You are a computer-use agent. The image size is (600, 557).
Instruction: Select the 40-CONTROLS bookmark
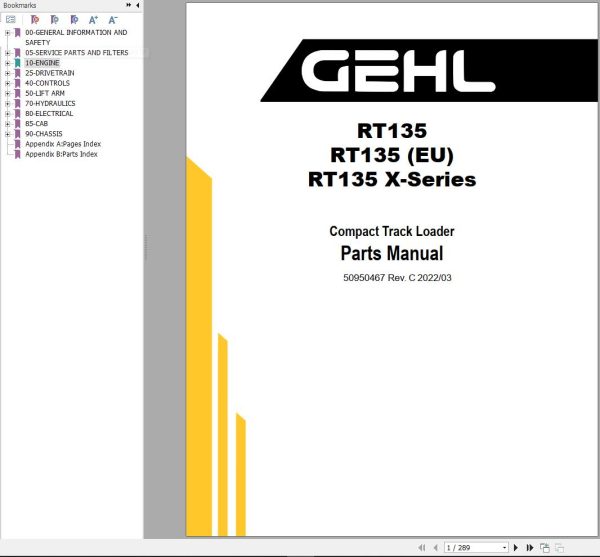(47, 83)
